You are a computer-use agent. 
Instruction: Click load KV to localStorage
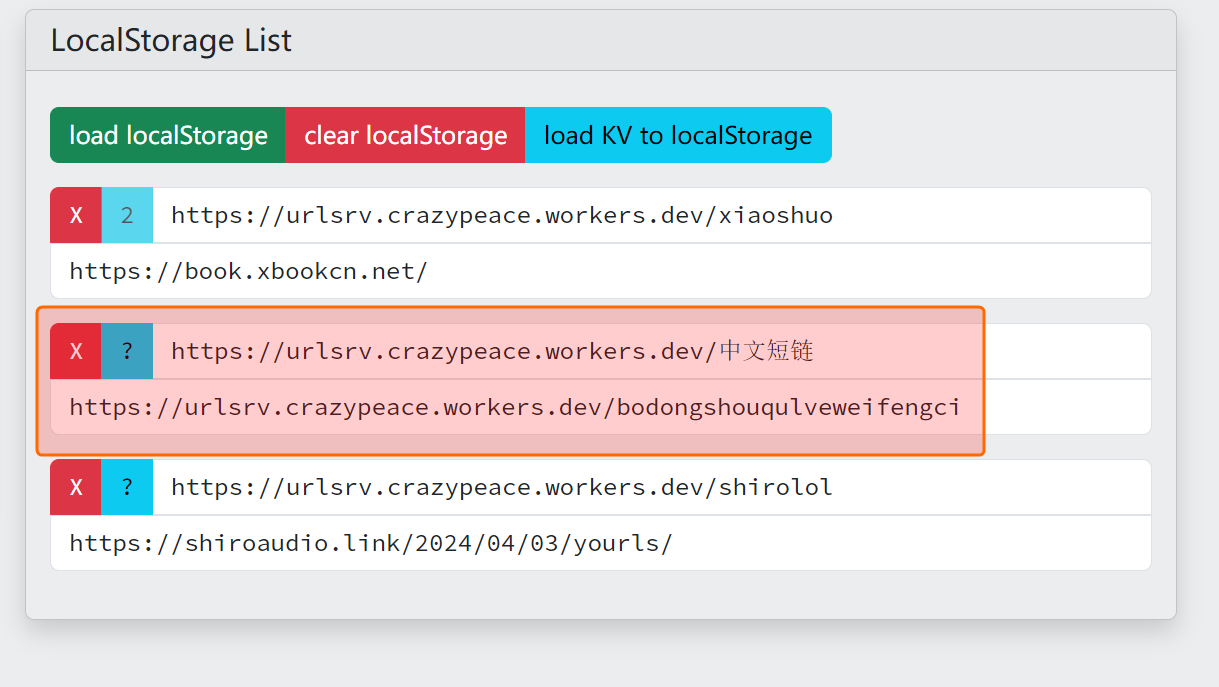click(x=678, y=135)
